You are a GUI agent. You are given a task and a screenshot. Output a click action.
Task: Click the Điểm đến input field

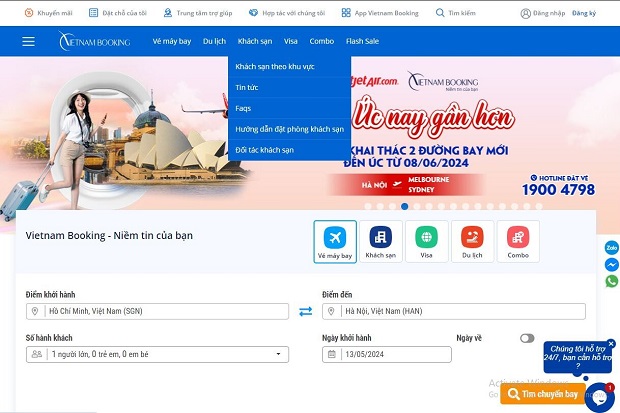point(454,311)
